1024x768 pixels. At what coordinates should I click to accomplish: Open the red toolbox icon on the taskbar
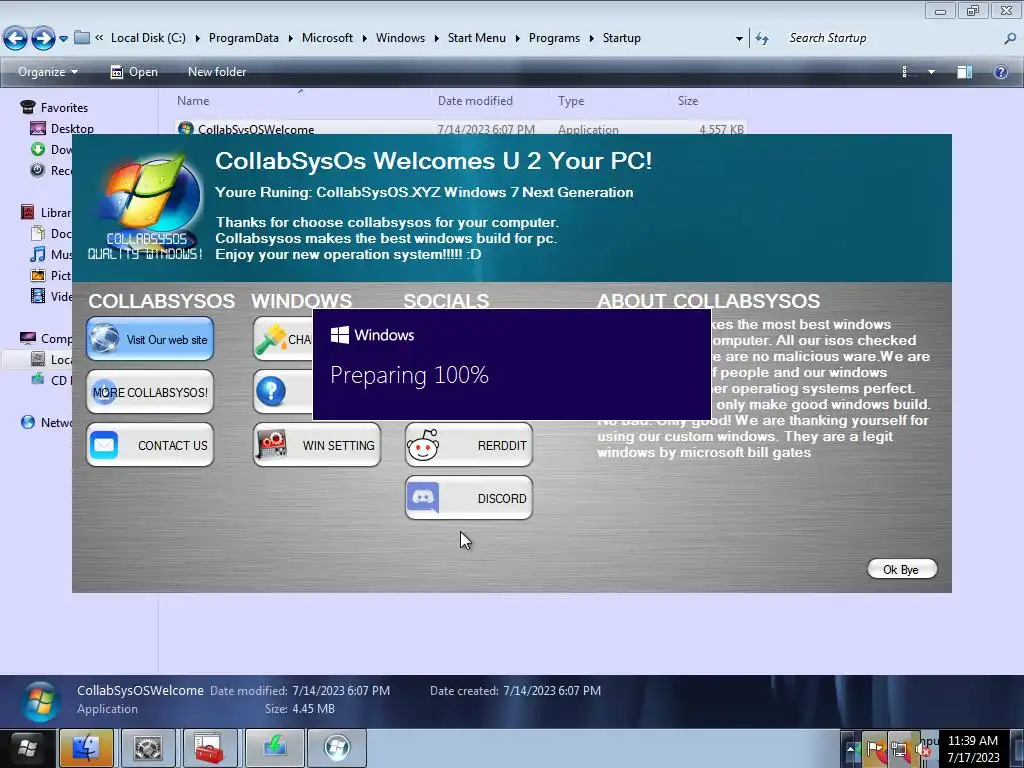(x=210, y=748)
